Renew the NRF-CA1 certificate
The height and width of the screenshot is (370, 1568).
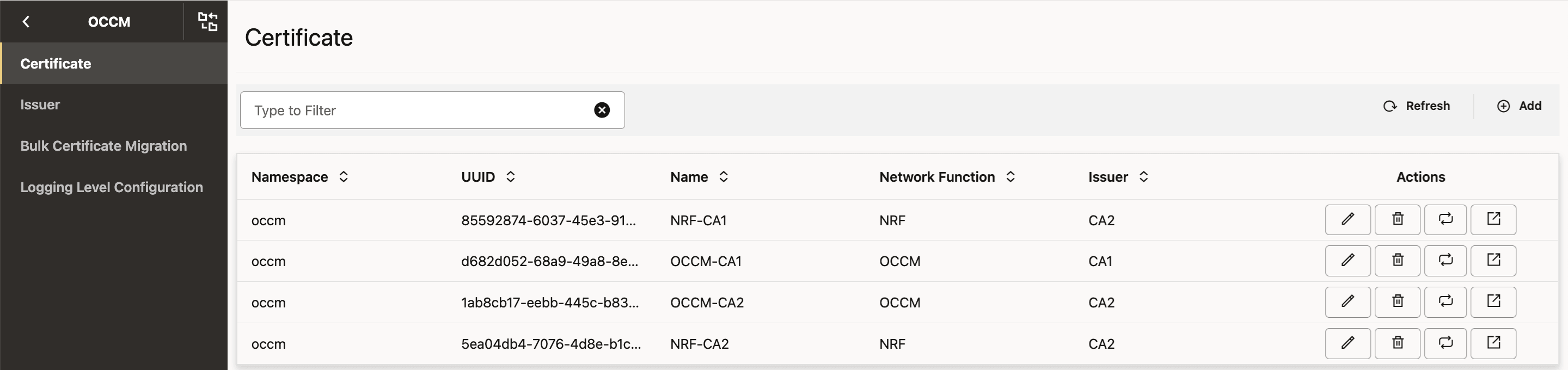click(x=1445, y=220)
